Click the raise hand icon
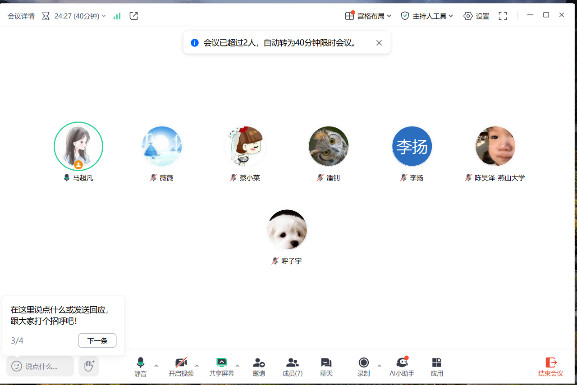Viewport: 577px width, 385px height. [x=88, y=366]
